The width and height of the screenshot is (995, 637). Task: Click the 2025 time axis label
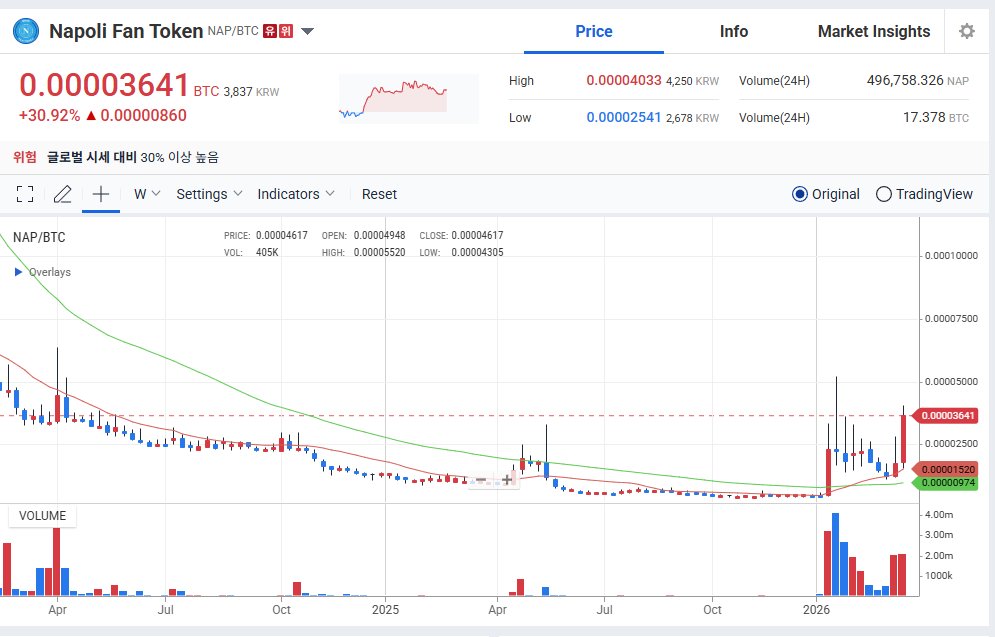coord(385,610)
